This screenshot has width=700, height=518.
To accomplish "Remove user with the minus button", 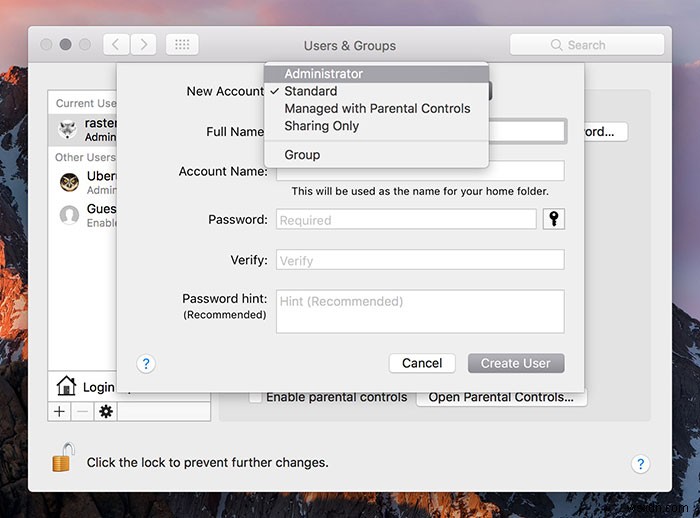I will [x=83, y=411].
